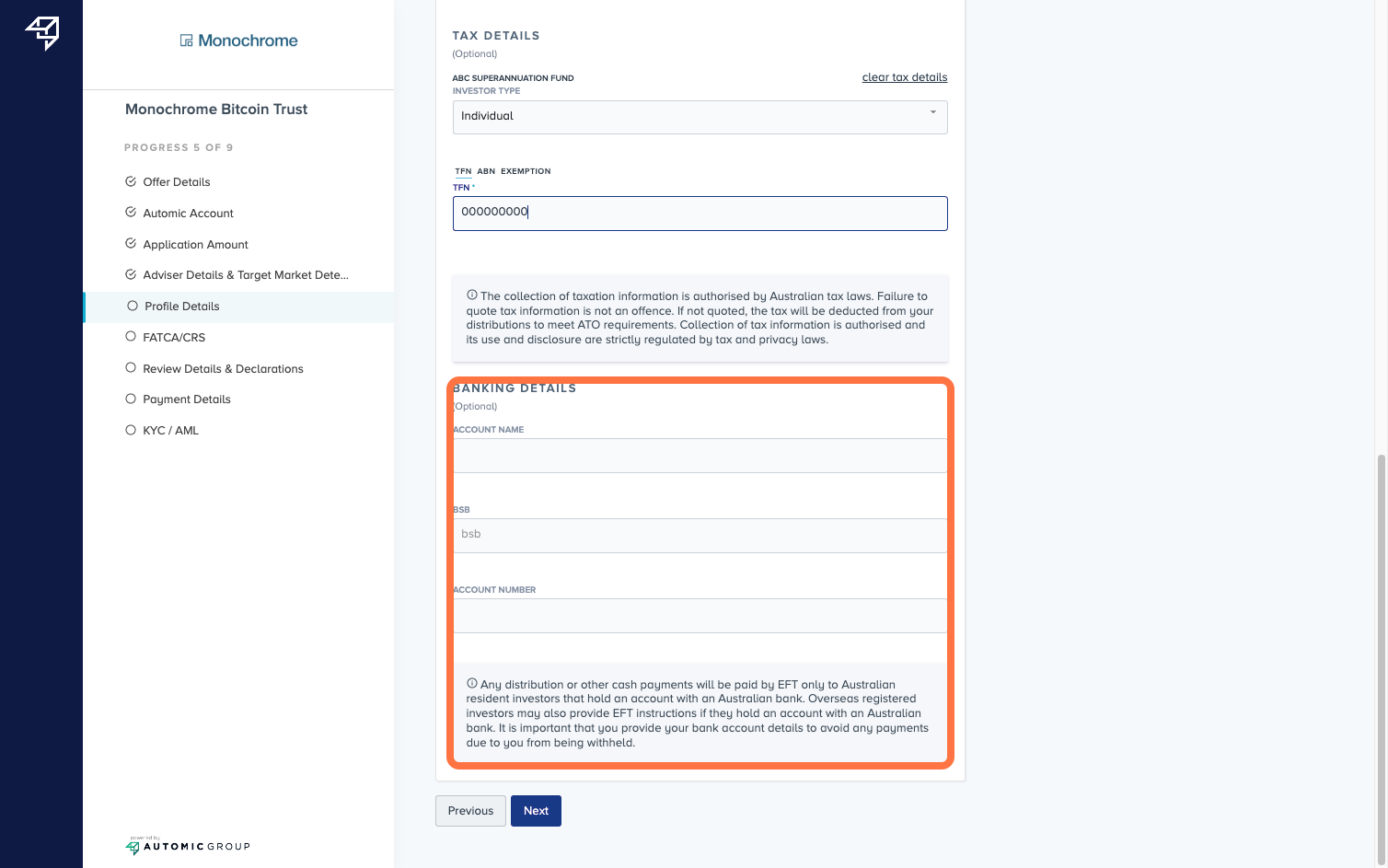Click the BANKING DETAILS heading
The width and height of the screenshot is (1388, 868).
tap(515, 388)
